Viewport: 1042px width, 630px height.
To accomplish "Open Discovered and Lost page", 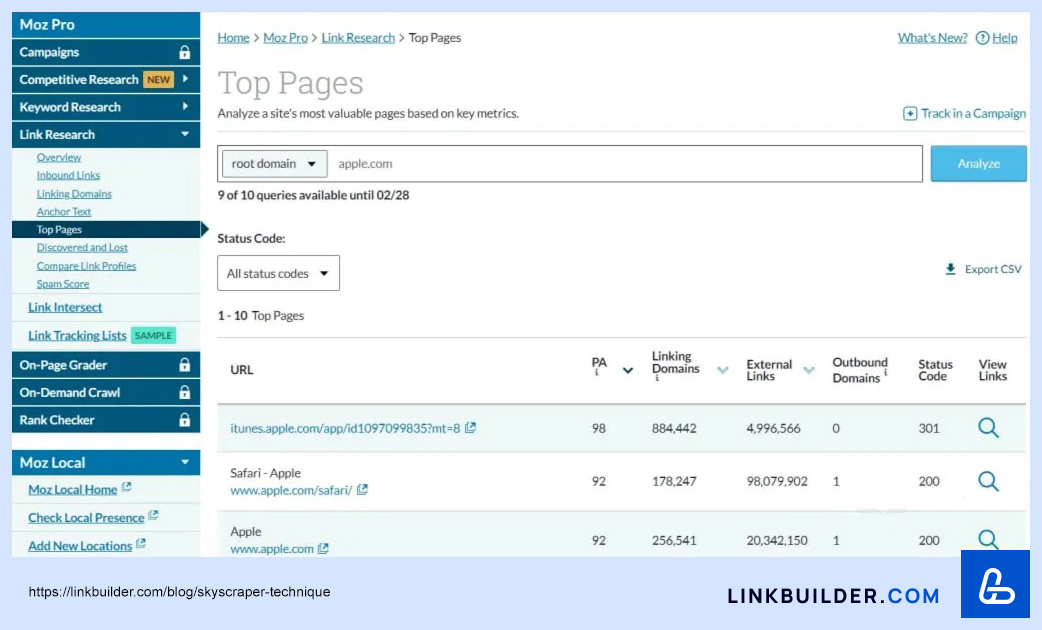I will [82, 247].
